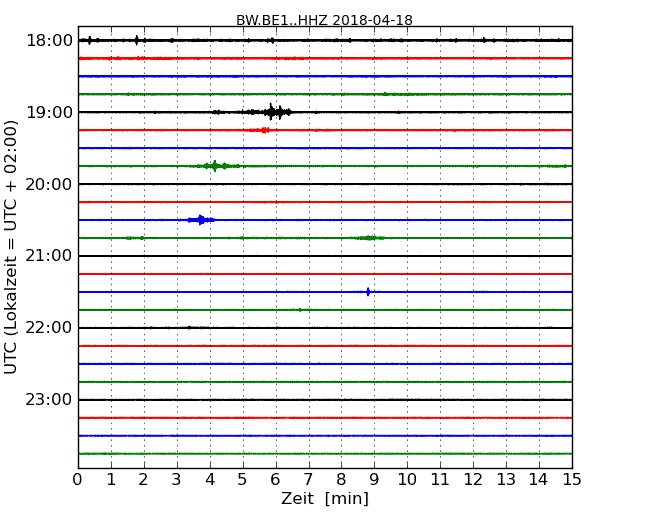650x520 pixels.
Task: Click the UTC (Lokalzeit = UTC + 02:00) axis label
Action: tap(10, 247)
